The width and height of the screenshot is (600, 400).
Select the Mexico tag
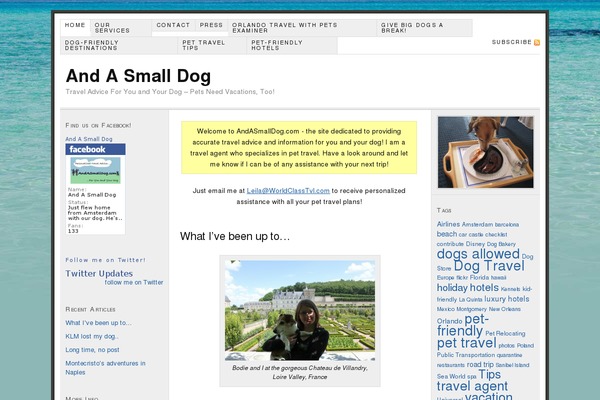click(x=445, y=309)
